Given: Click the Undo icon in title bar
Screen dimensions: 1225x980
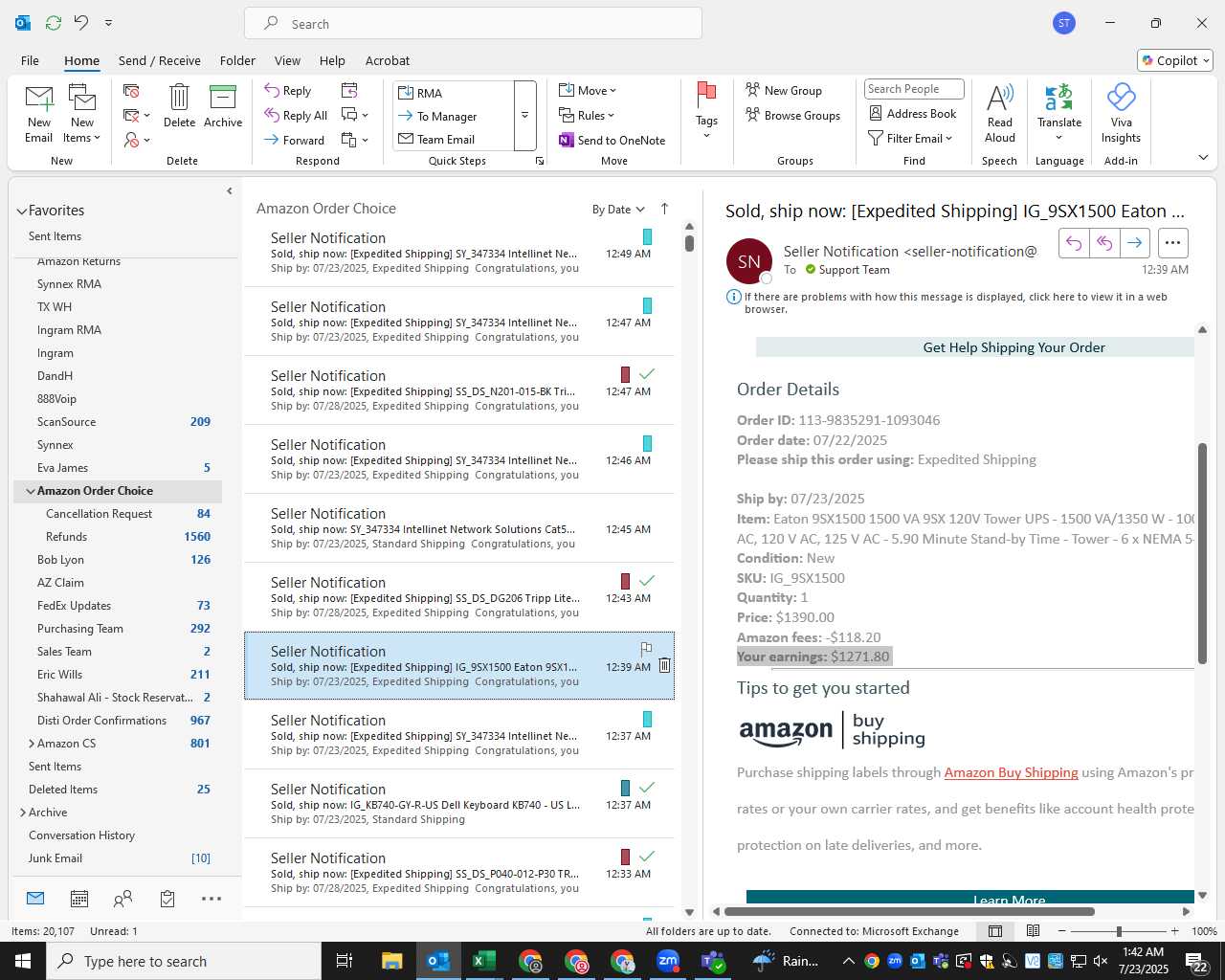Looking at the screenshot, I should pos(81,22).
